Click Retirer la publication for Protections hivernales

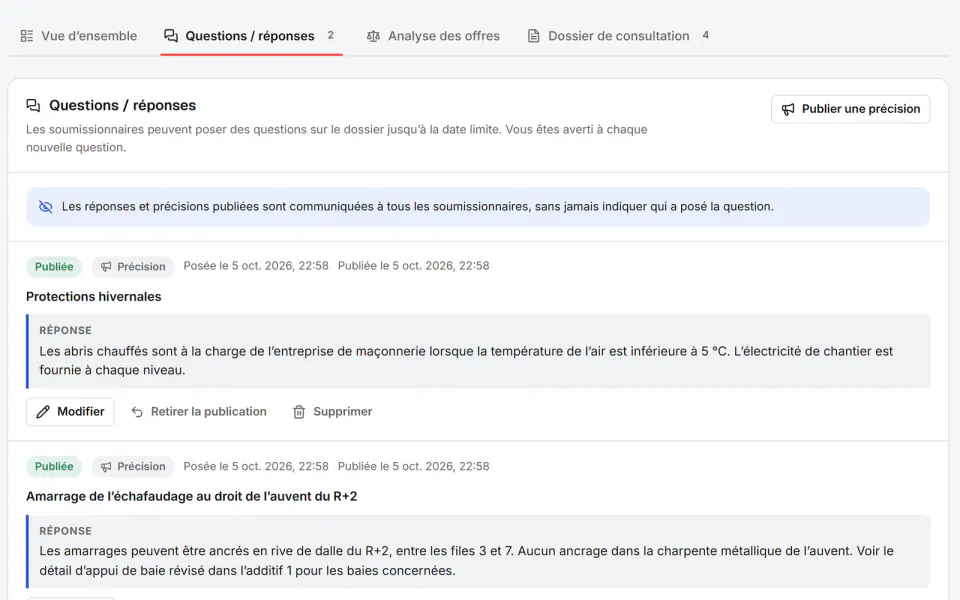(x=199, y=411)
